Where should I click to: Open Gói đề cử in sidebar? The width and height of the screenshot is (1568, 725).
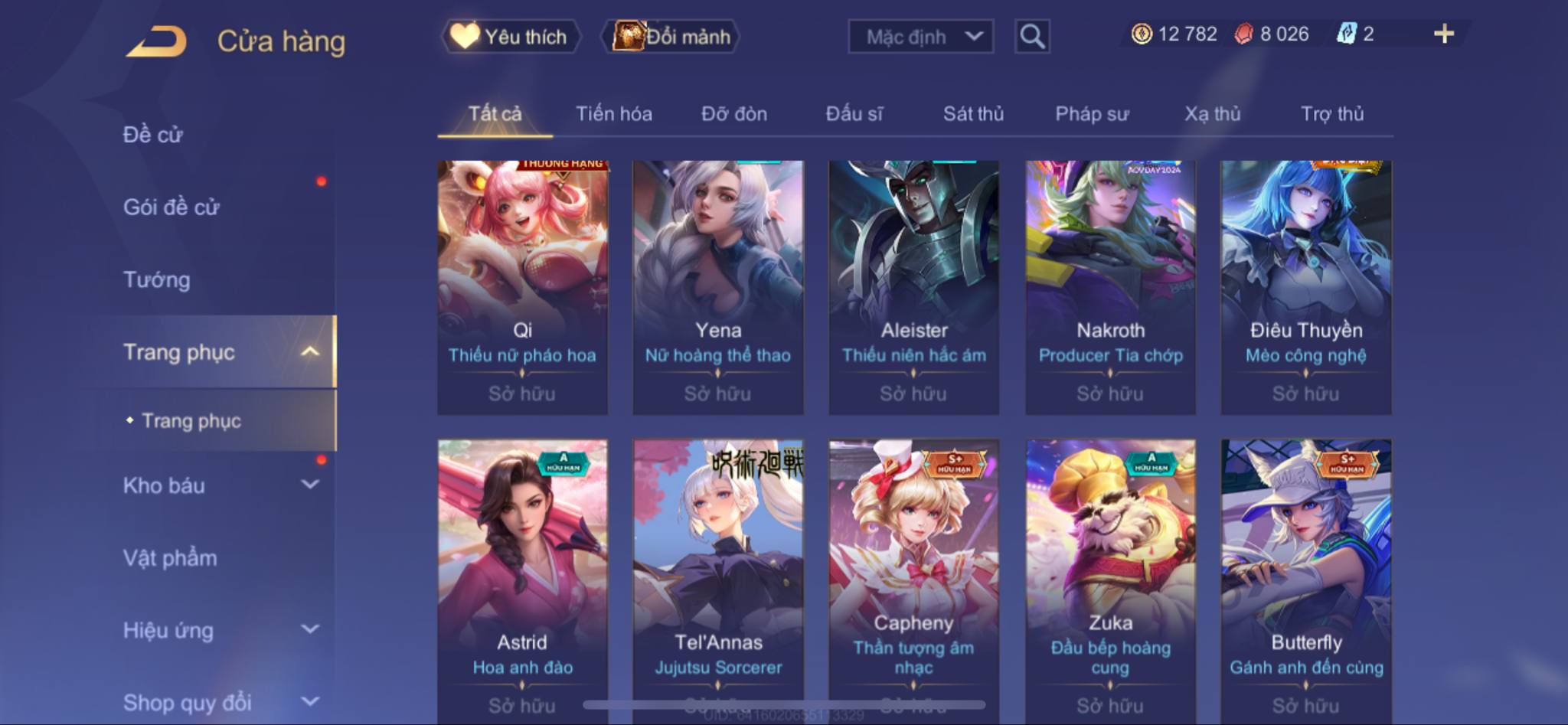[x=171, y=207]
